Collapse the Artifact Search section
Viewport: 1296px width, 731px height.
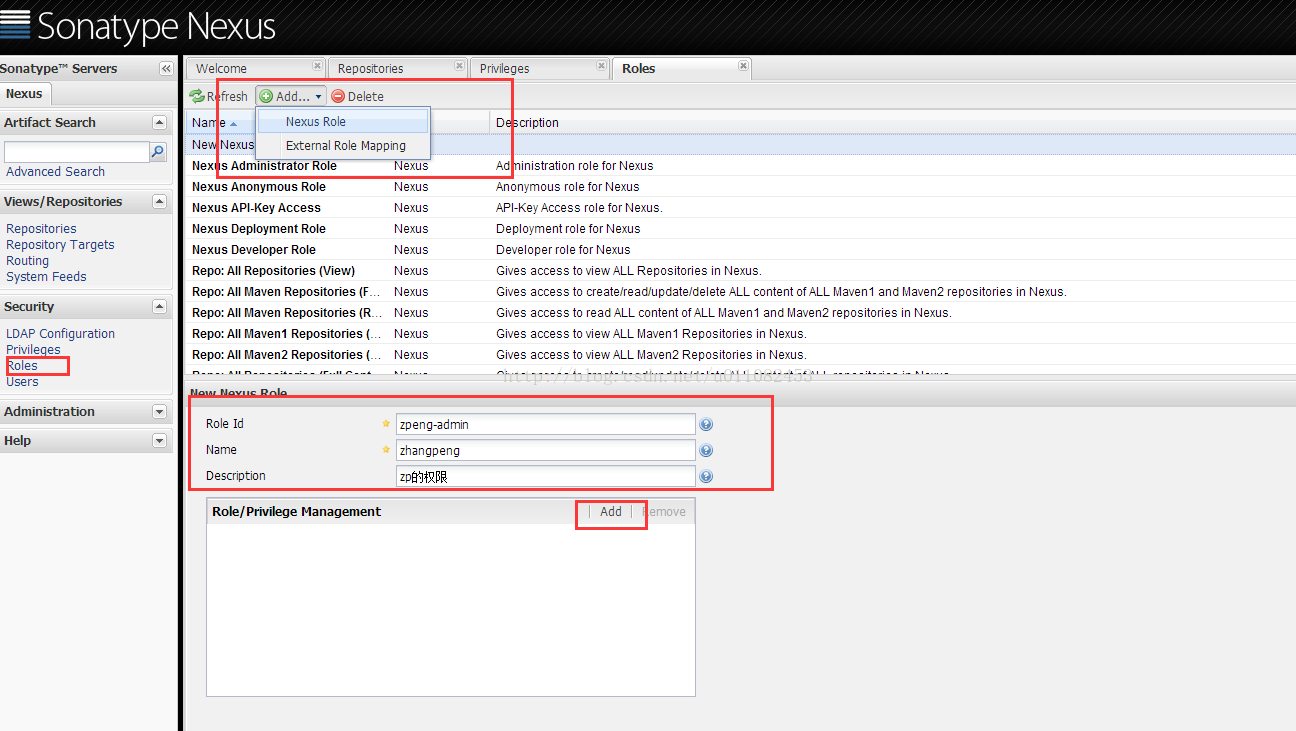[159, 122]
